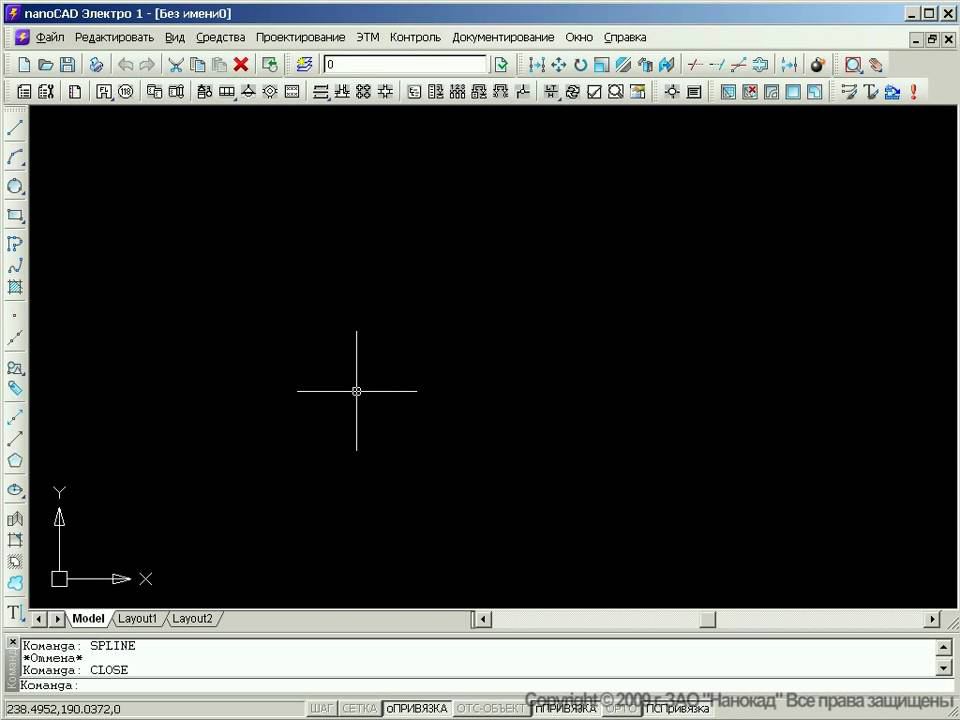Toggle пПРИВЯЗКА snap mode
Viewport: 960px width, 720px height.
[565, 708]
